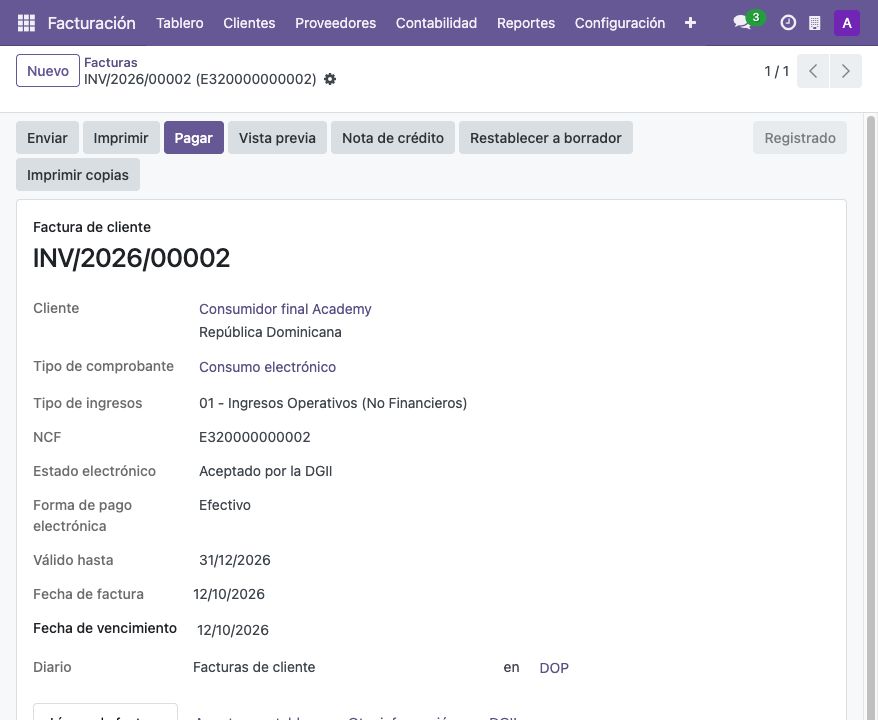Click Restablecer a borrador button
The width and height of the screenshot is (878, 720).
[x=545, y=138]
